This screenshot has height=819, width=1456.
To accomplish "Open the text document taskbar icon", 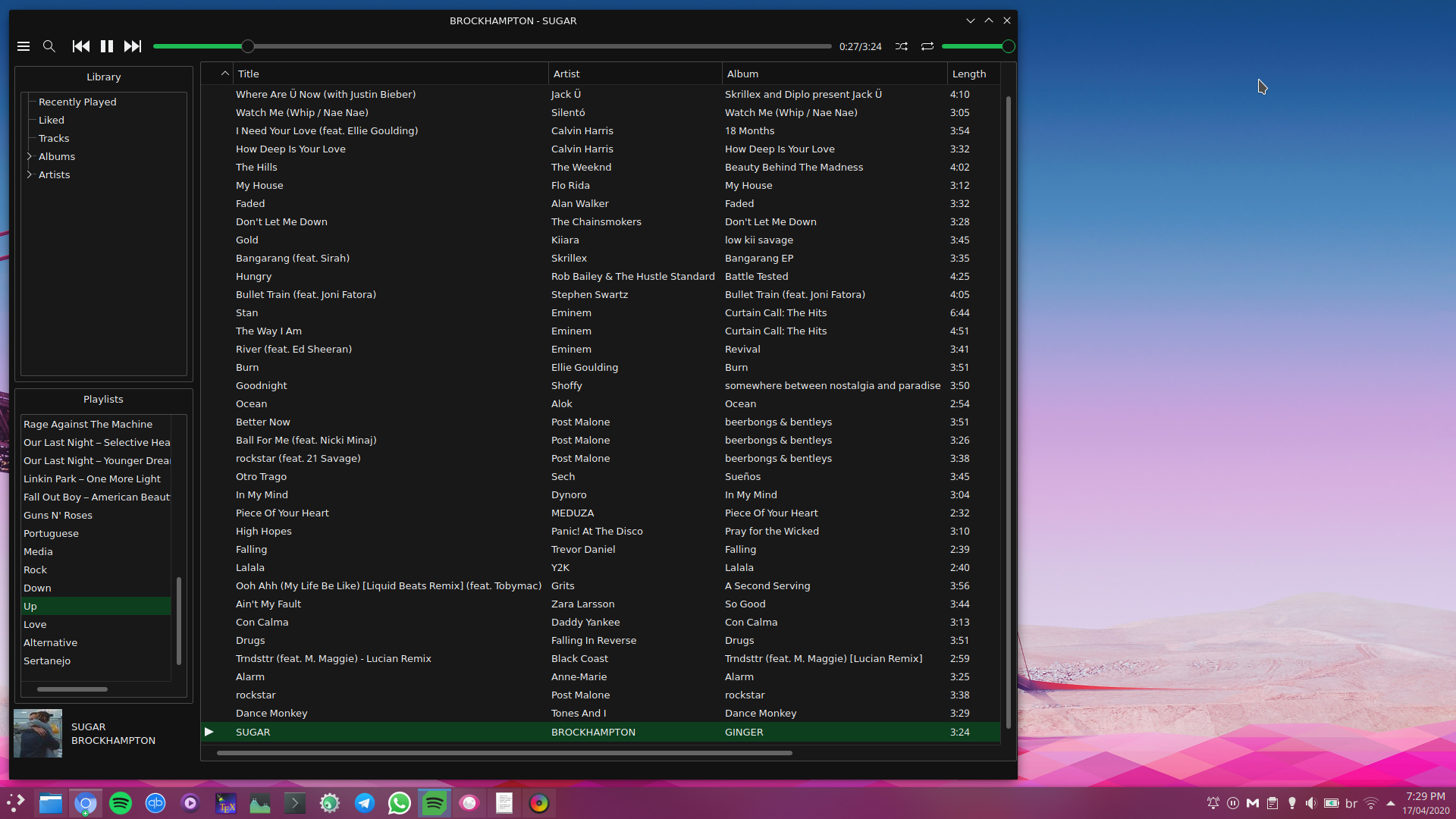I will [x=504, y=803].
